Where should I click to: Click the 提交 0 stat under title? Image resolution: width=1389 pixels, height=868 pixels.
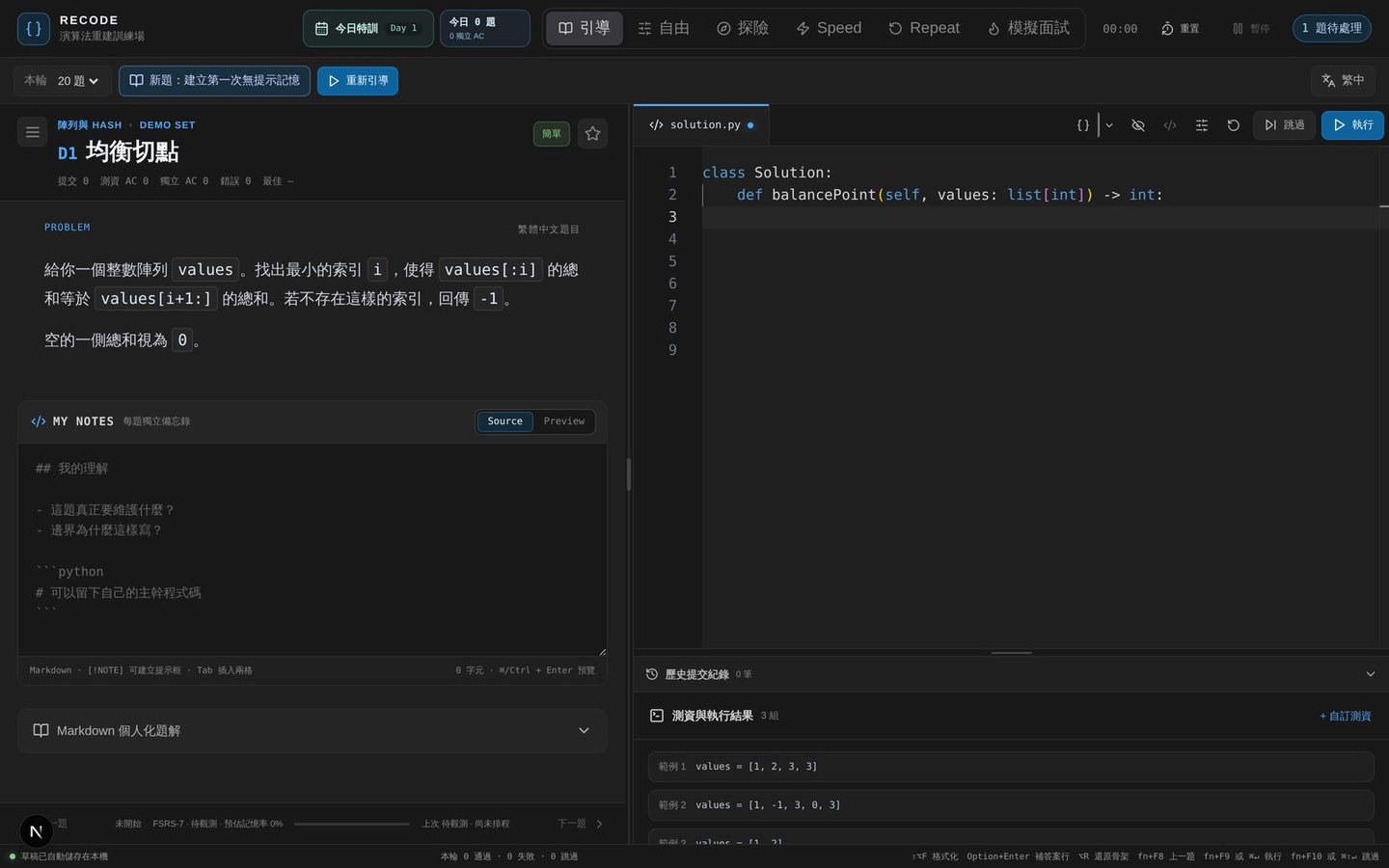point(72,181)
